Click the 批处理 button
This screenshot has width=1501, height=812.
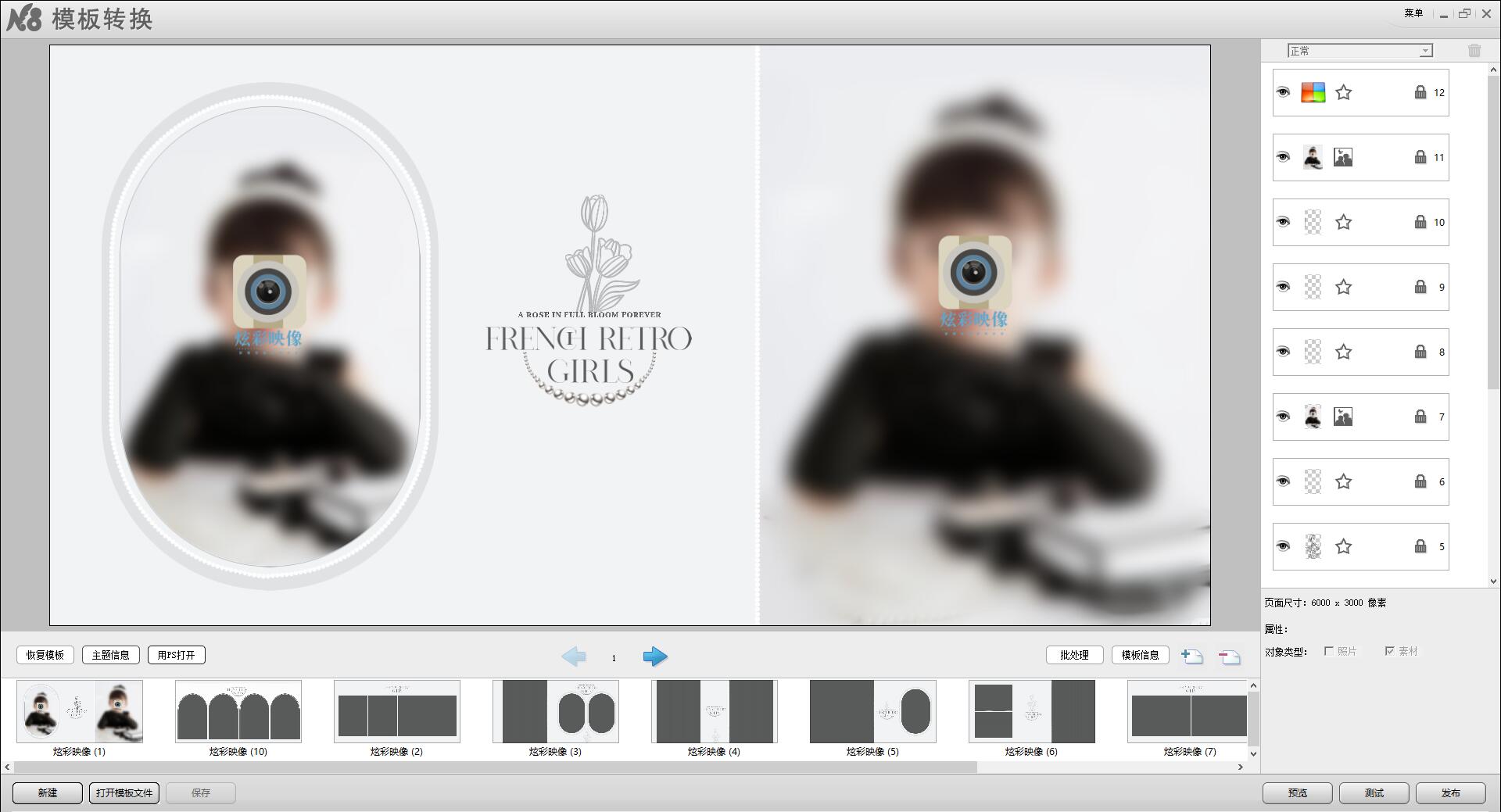pos(1074,655)
